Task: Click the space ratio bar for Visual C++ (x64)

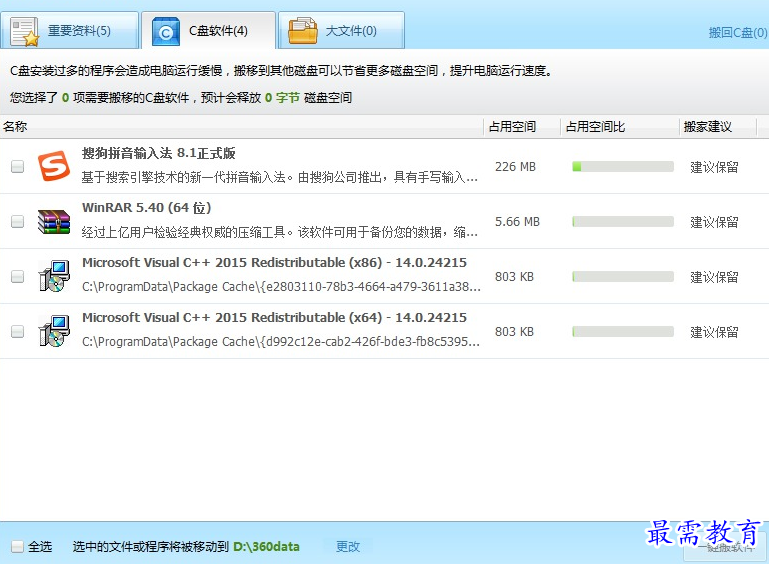Action: pos(623,332)
